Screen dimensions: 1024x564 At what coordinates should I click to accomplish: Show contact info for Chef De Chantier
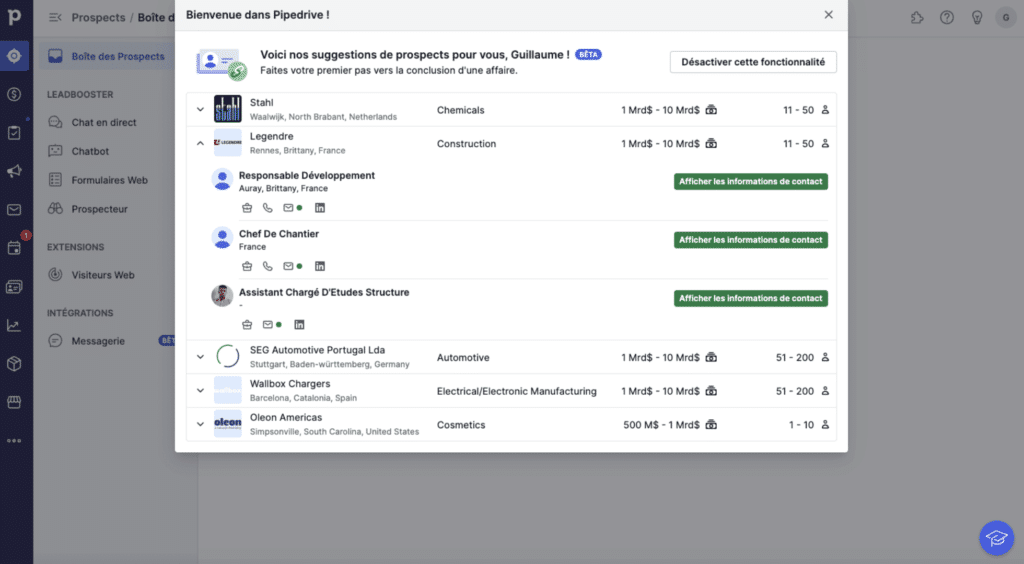pos(750,240)
